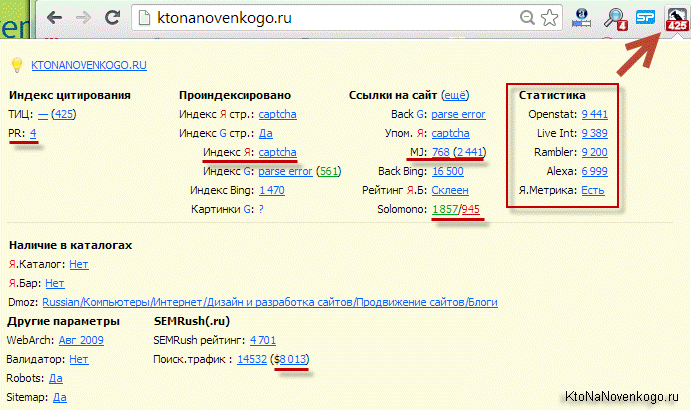
Task: Go back with the browser back arrow
Action: pyautogui.click(x=55, y=18)
